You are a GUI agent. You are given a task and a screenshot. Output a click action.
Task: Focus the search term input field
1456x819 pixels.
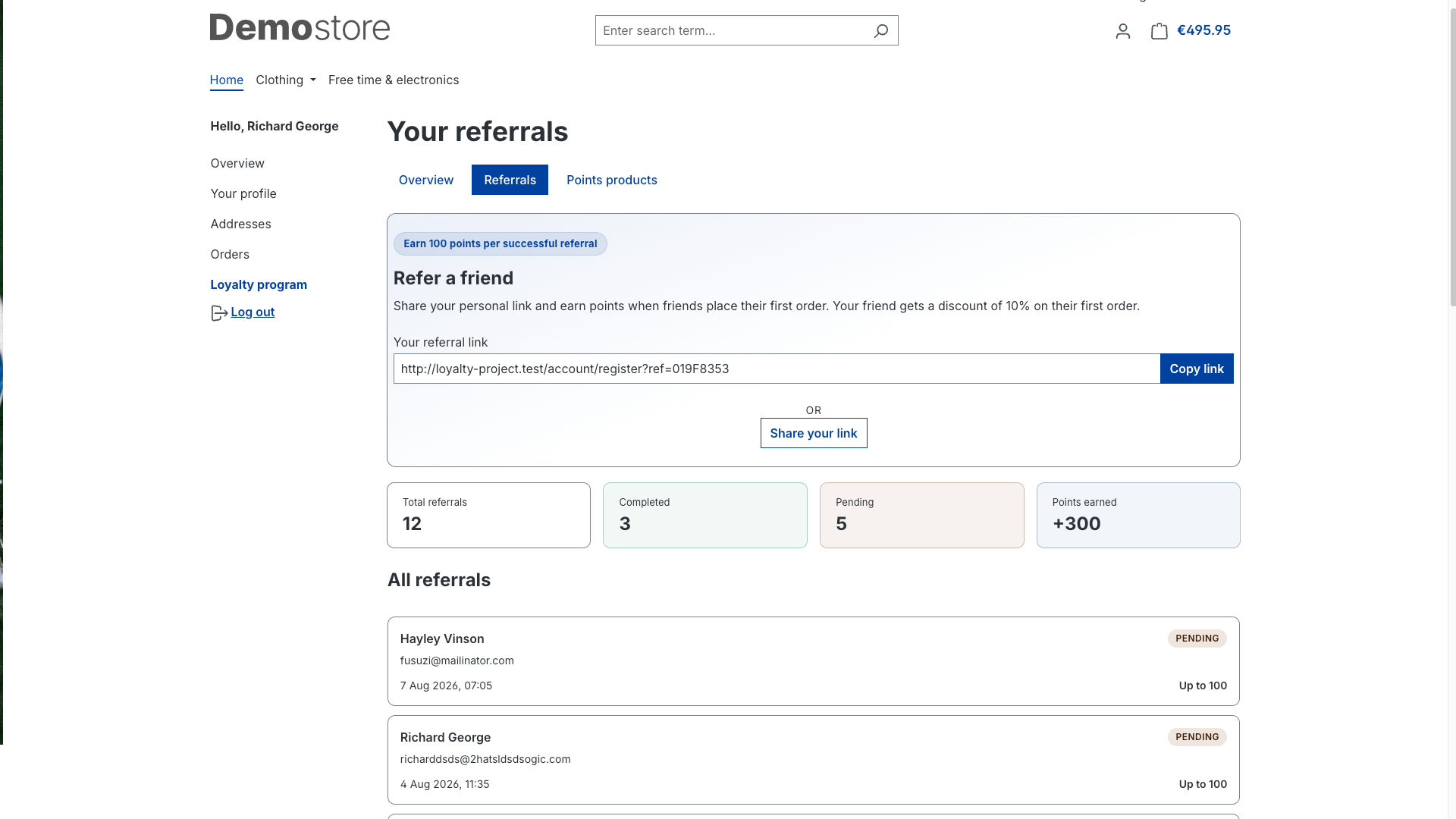click(x=733, y=30)
